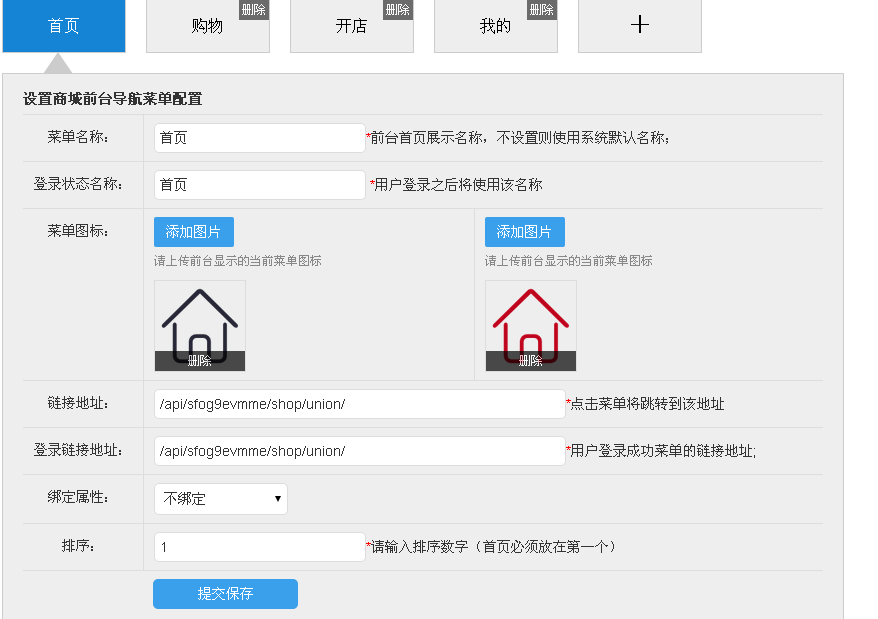The image size is (878, 619).
Task: Click the plus tab to add menu
Action: [640, 26]
